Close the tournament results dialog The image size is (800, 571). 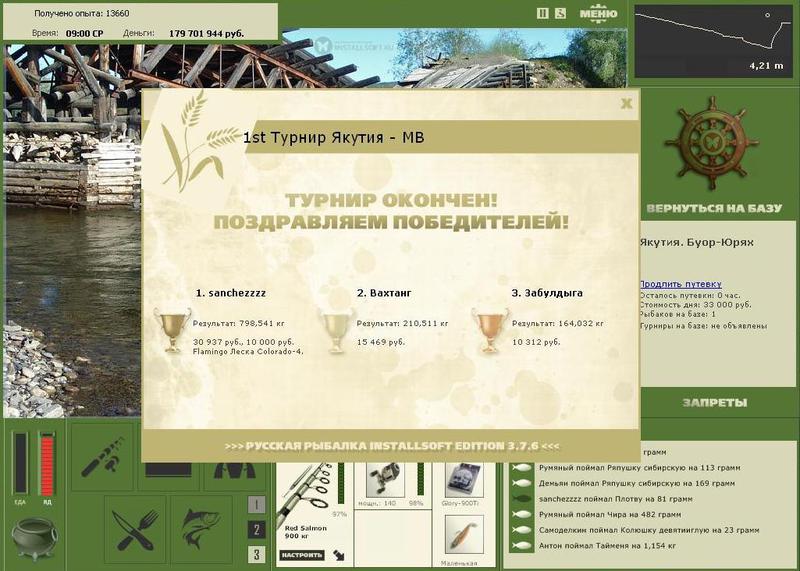[x=626, y=104]
